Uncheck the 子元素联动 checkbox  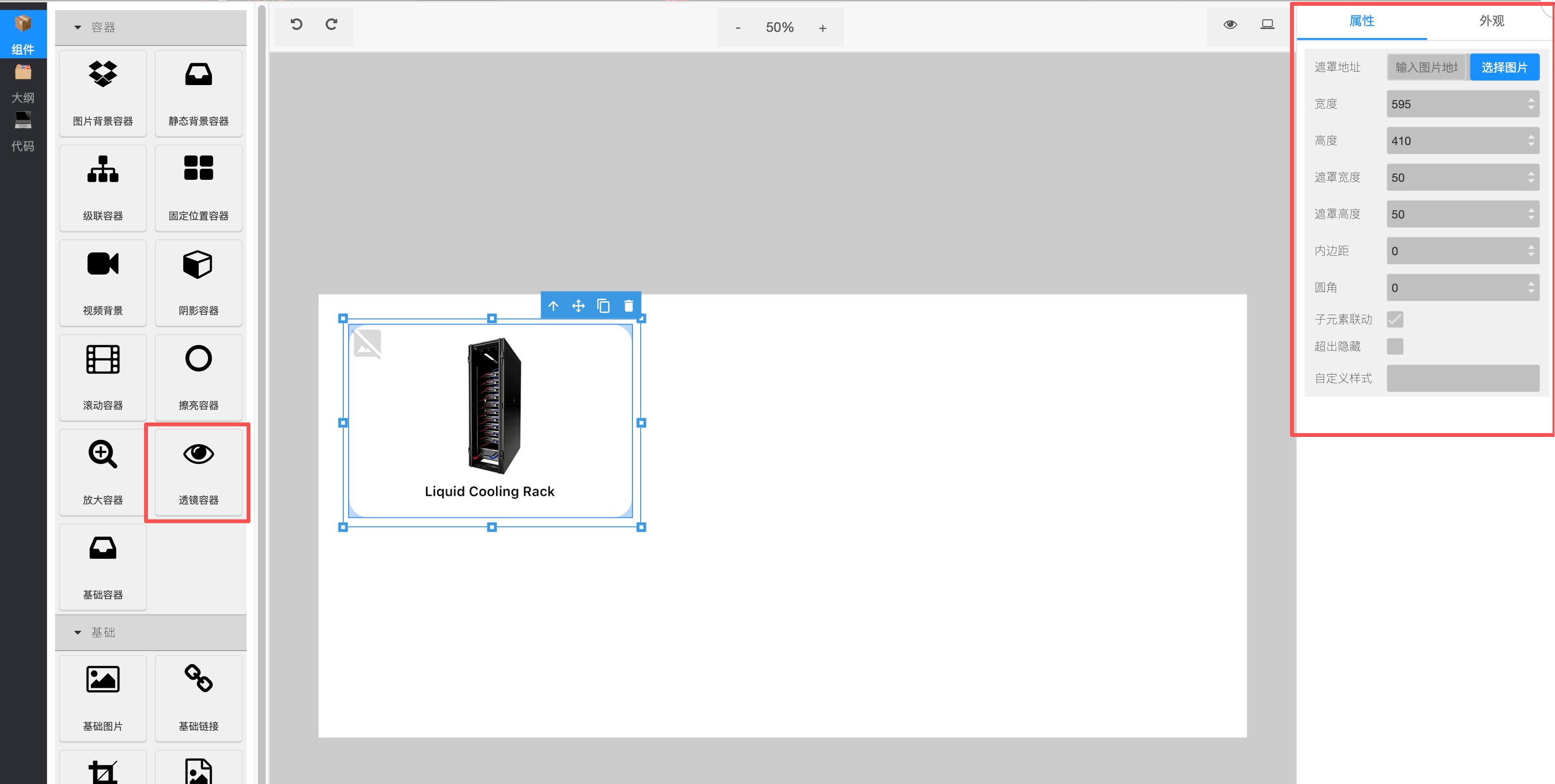coord(1395,319)
